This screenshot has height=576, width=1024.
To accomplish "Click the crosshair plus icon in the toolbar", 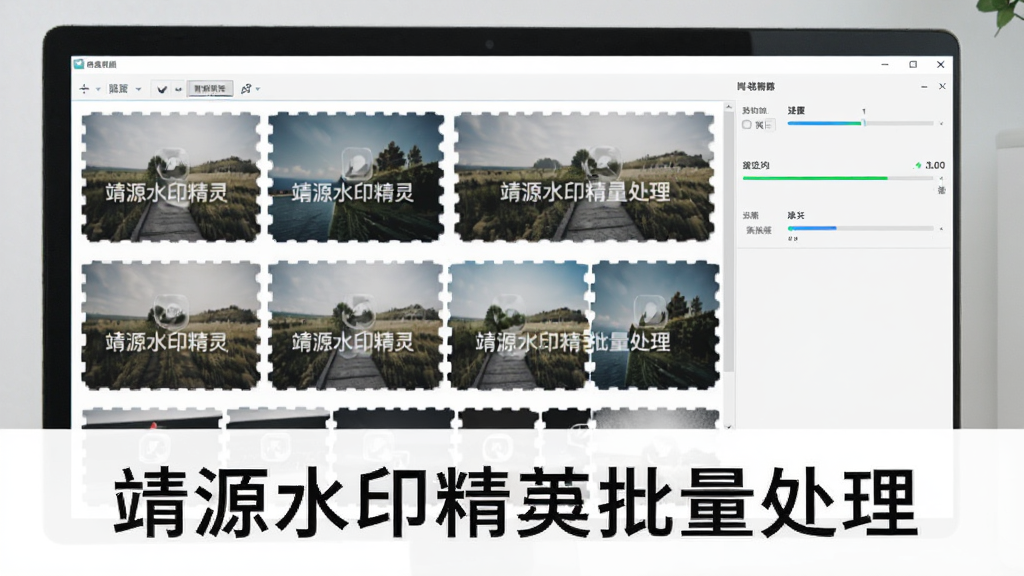I will click(84, 89).
